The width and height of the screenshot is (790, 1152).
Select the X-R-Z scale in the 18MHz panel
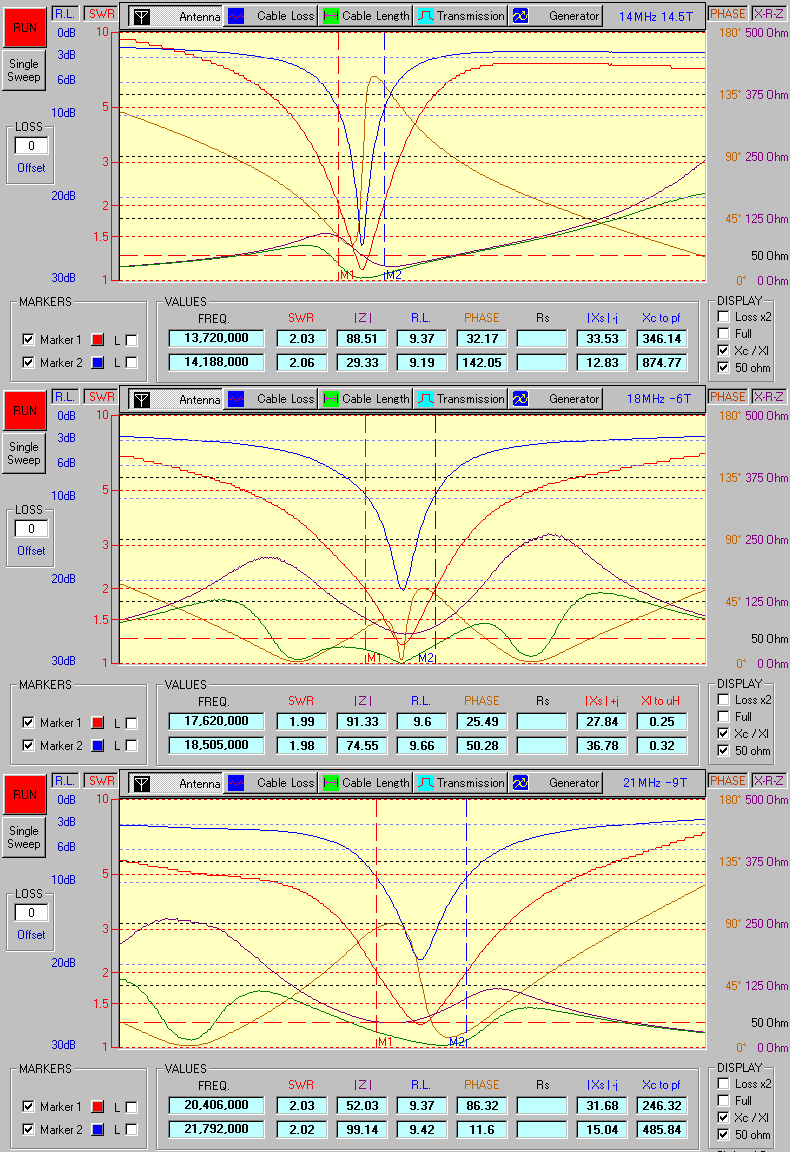click(768, 397)
